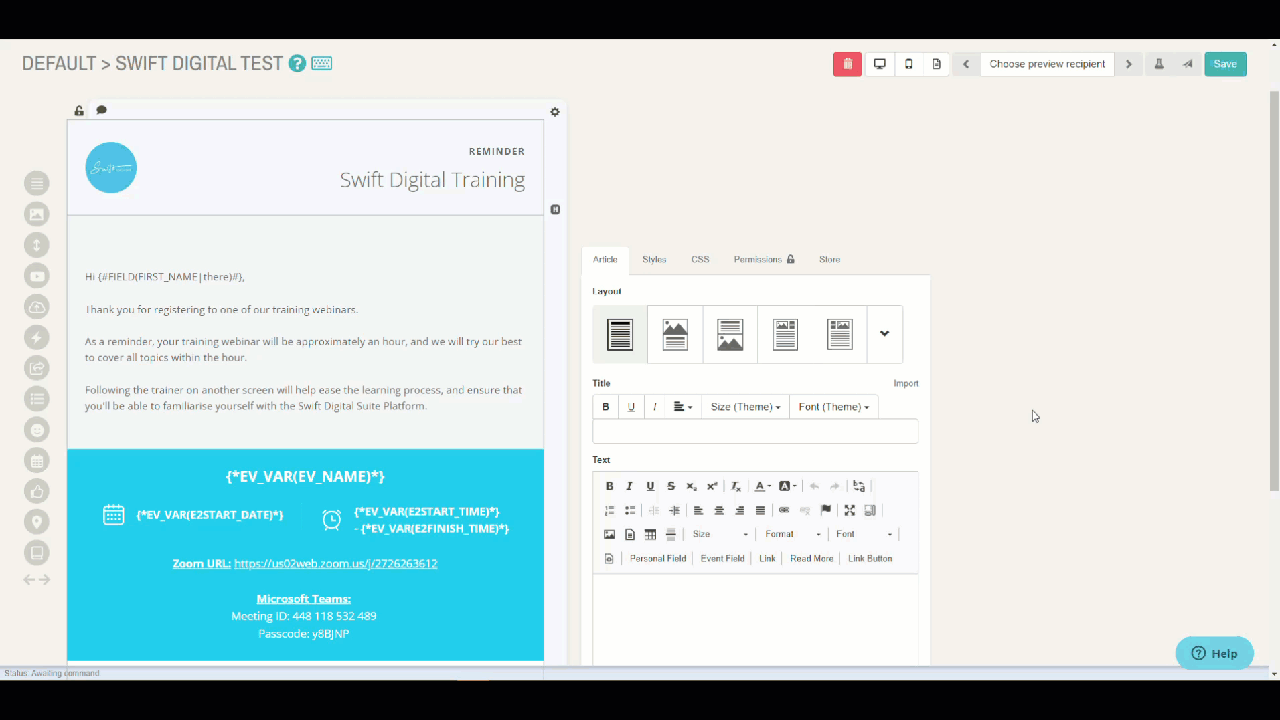Add a video block from the sidebar
The height and width of the screenshot is (720, 1280).
pos(37,276)
